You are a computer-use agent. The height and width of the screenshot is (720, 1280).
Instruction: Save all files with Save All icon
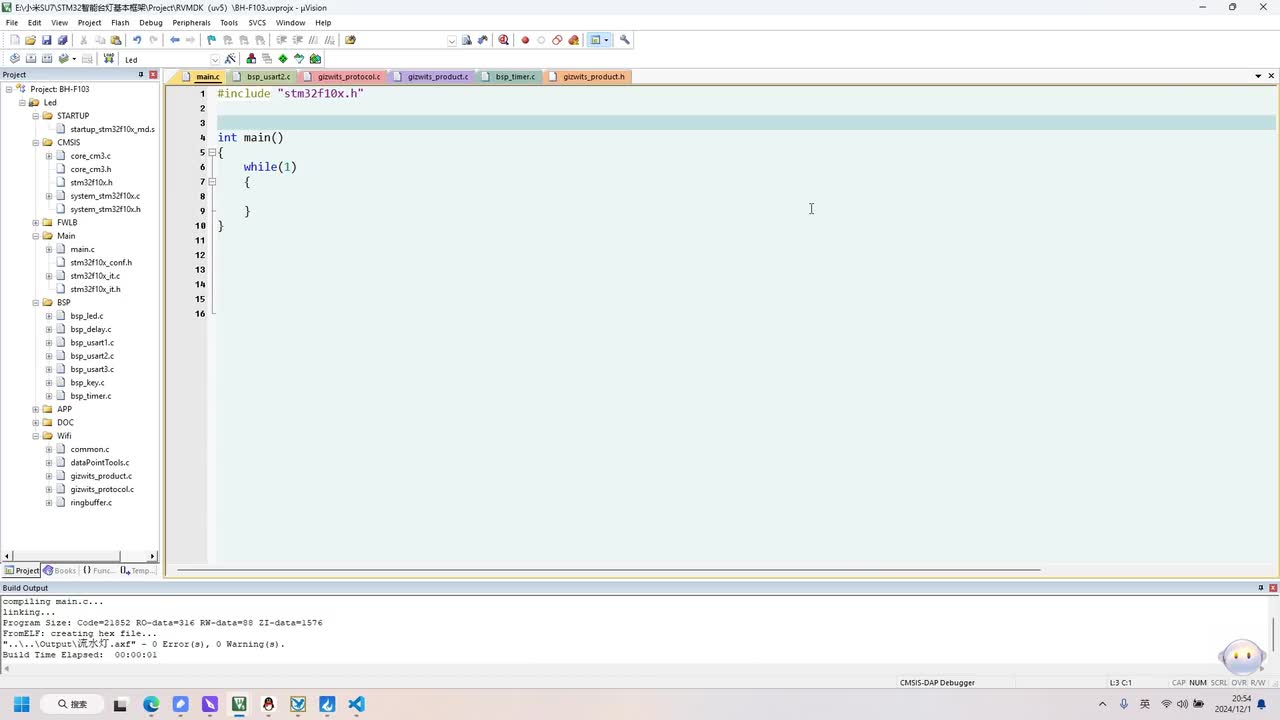(x=62, y=40)
